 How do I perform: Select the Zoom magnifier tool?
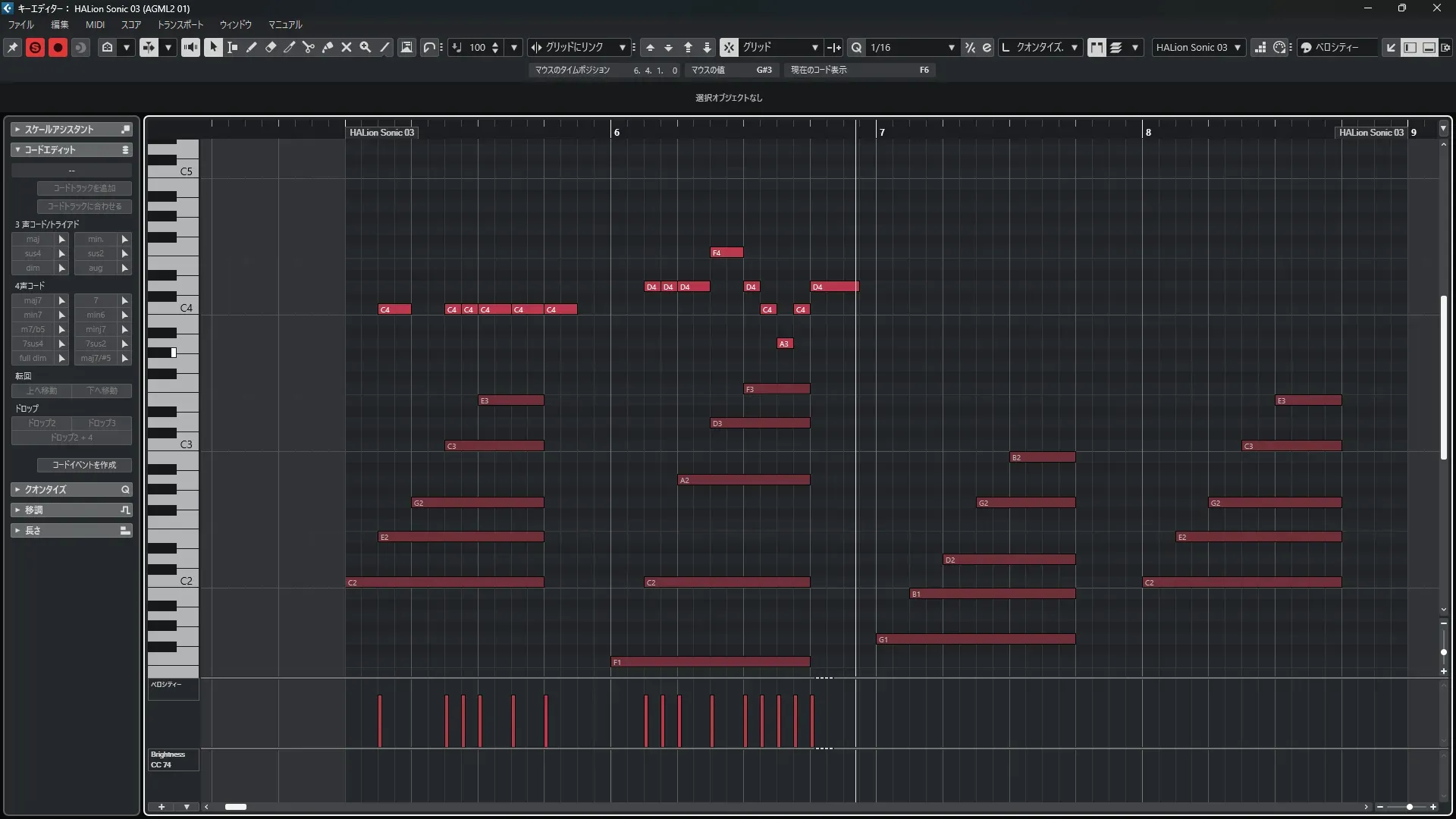pos(366,47)
